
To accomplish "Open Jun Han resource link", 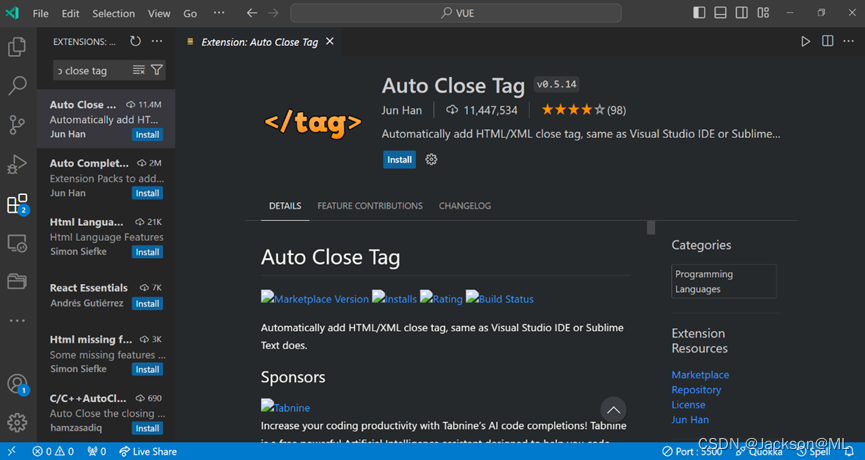I will [x=690, y=419].
